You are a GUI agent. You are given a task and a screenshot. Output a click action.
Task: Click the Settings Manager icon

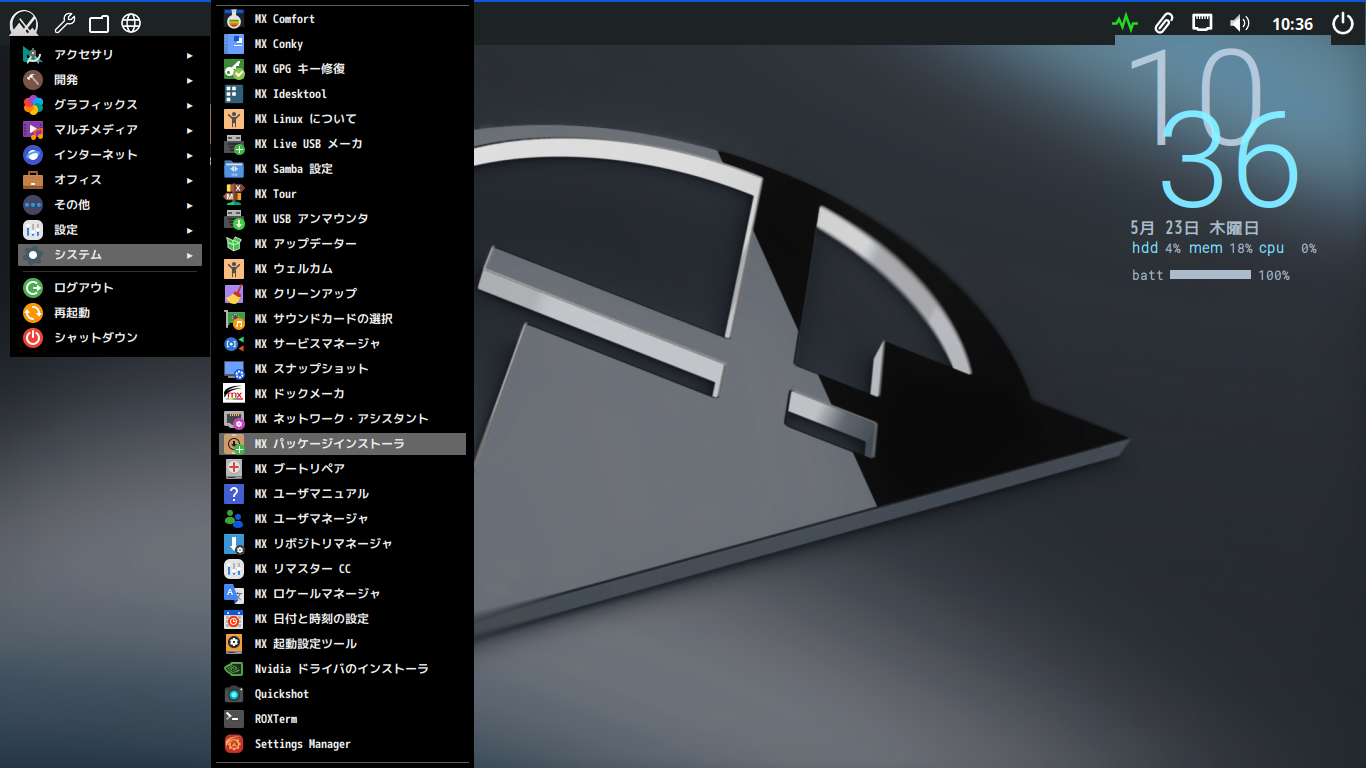(234, 744)
